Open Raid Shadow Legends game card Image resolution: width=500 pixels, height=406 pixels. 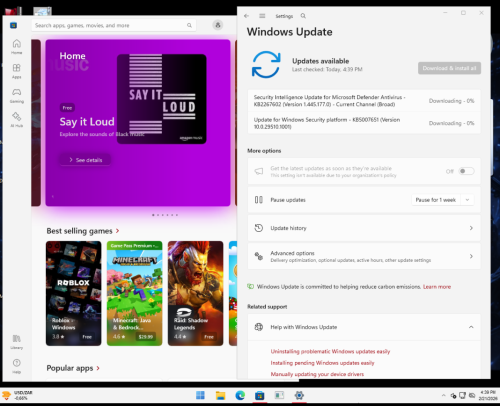point(195,293)
